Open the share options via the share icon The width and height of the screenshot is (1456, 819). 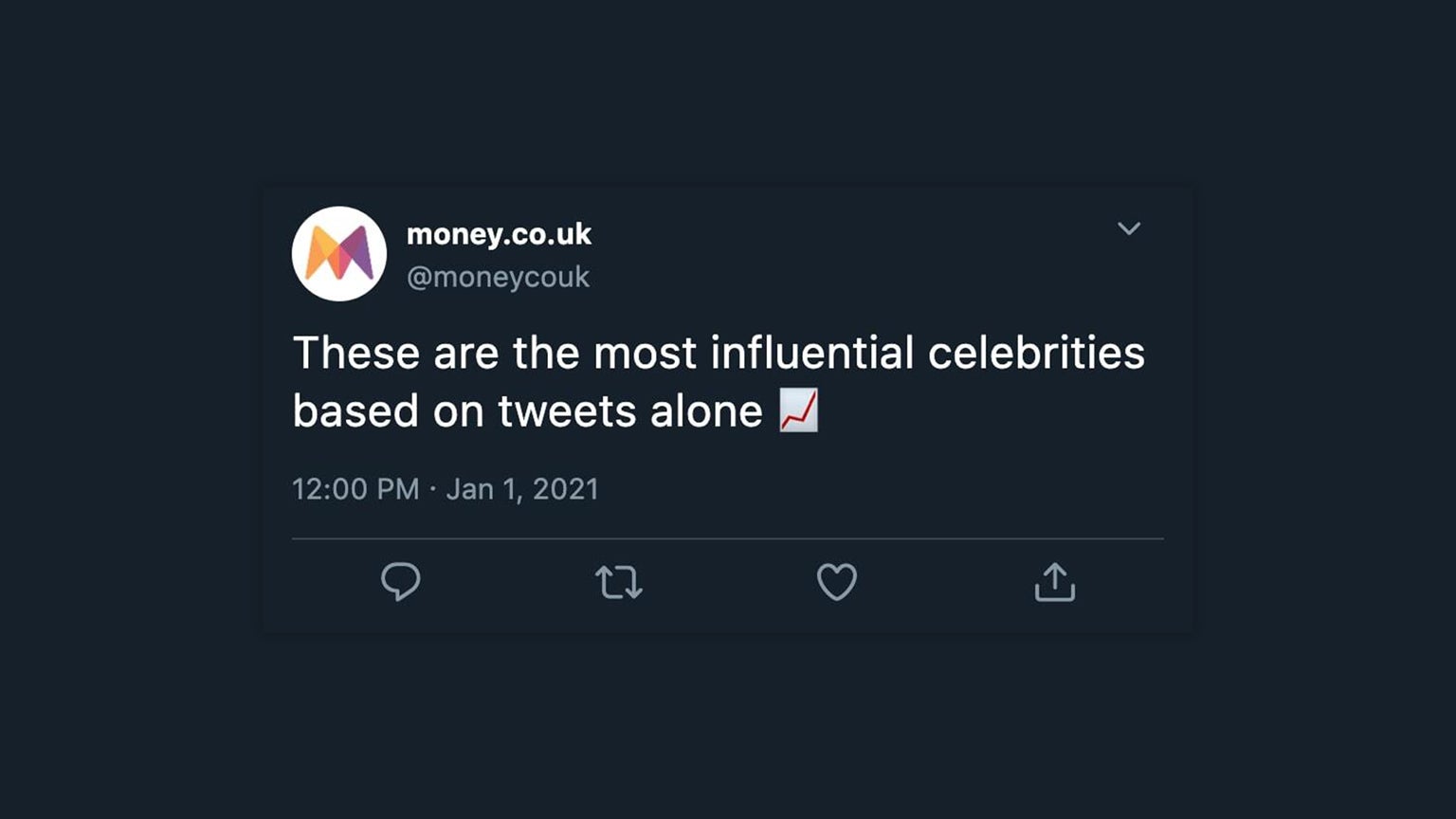click(1055, 583)
